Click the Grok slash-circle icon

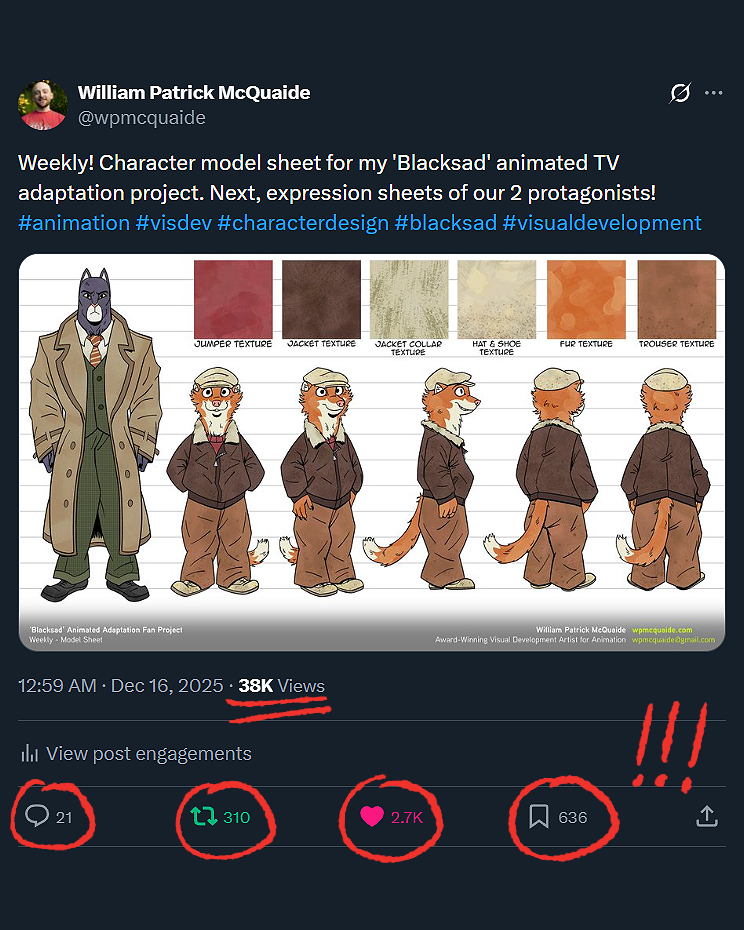(x=680, y=94)
